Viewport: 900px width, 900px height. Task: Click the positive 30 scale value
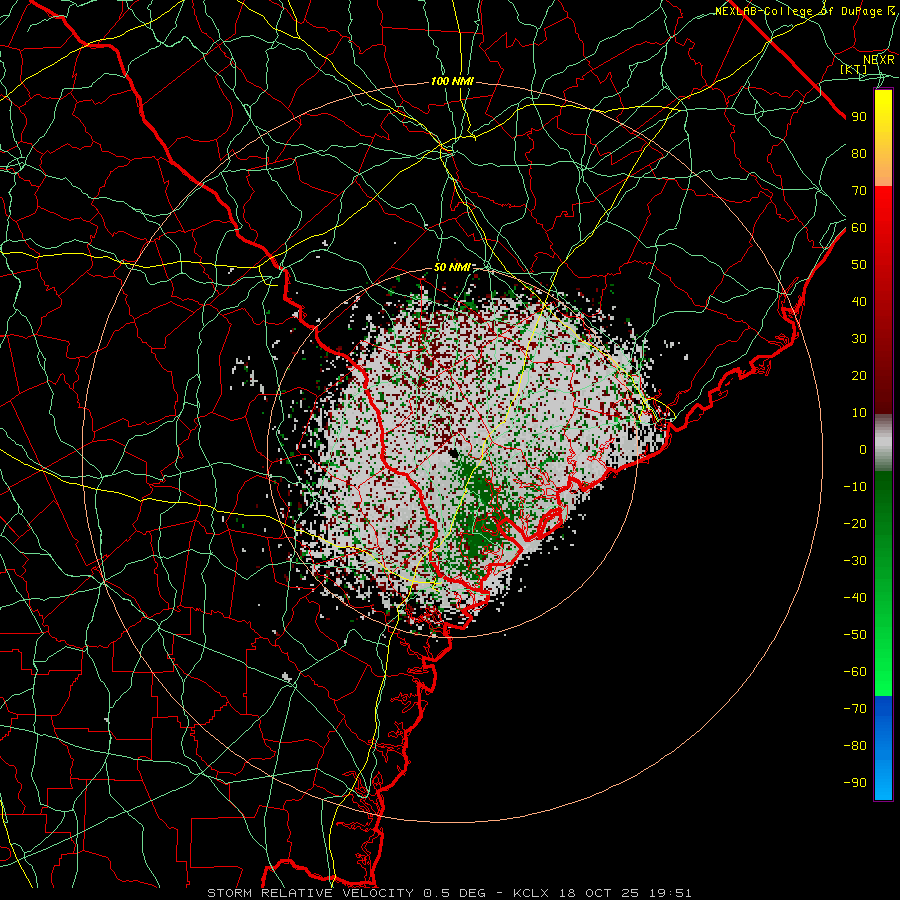[x=859, y=339]
